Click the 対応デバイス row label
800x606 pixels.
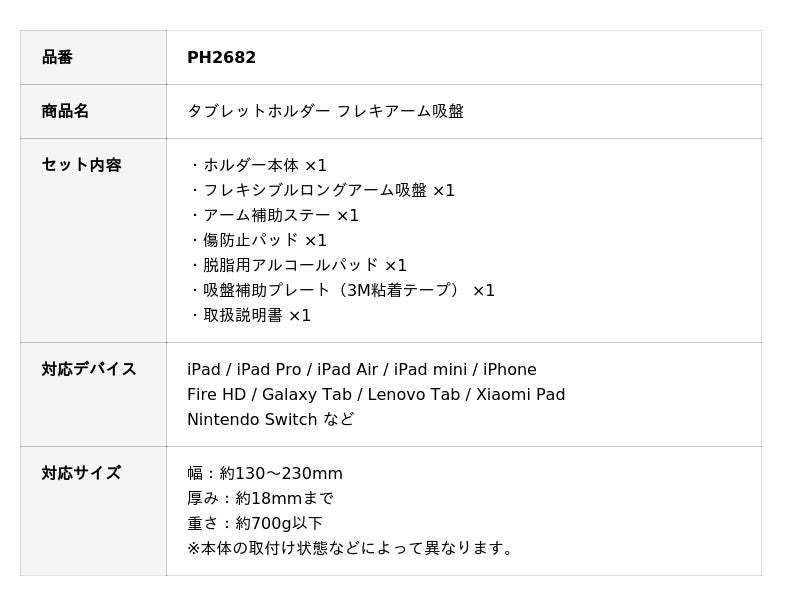point(89,370)
